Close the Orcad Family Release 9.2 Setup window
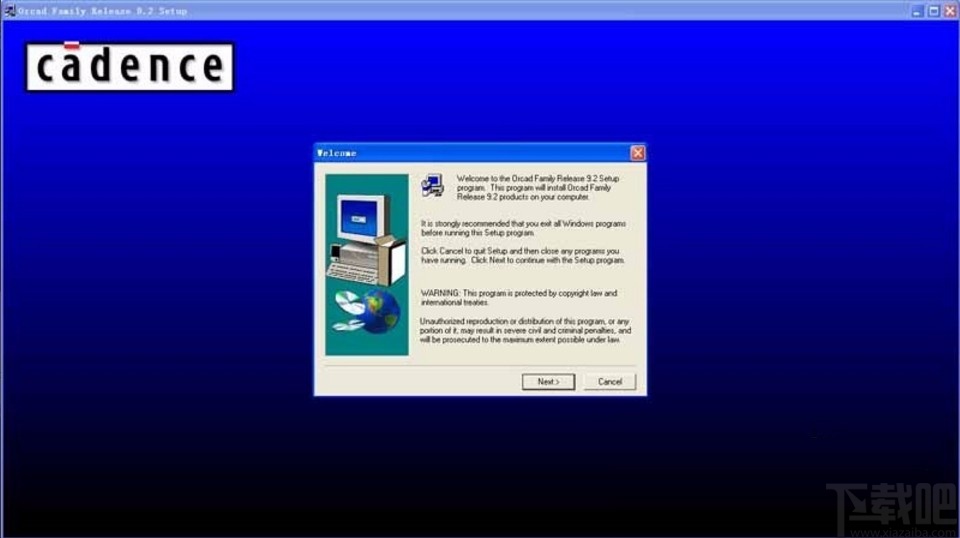 [950, 11]
